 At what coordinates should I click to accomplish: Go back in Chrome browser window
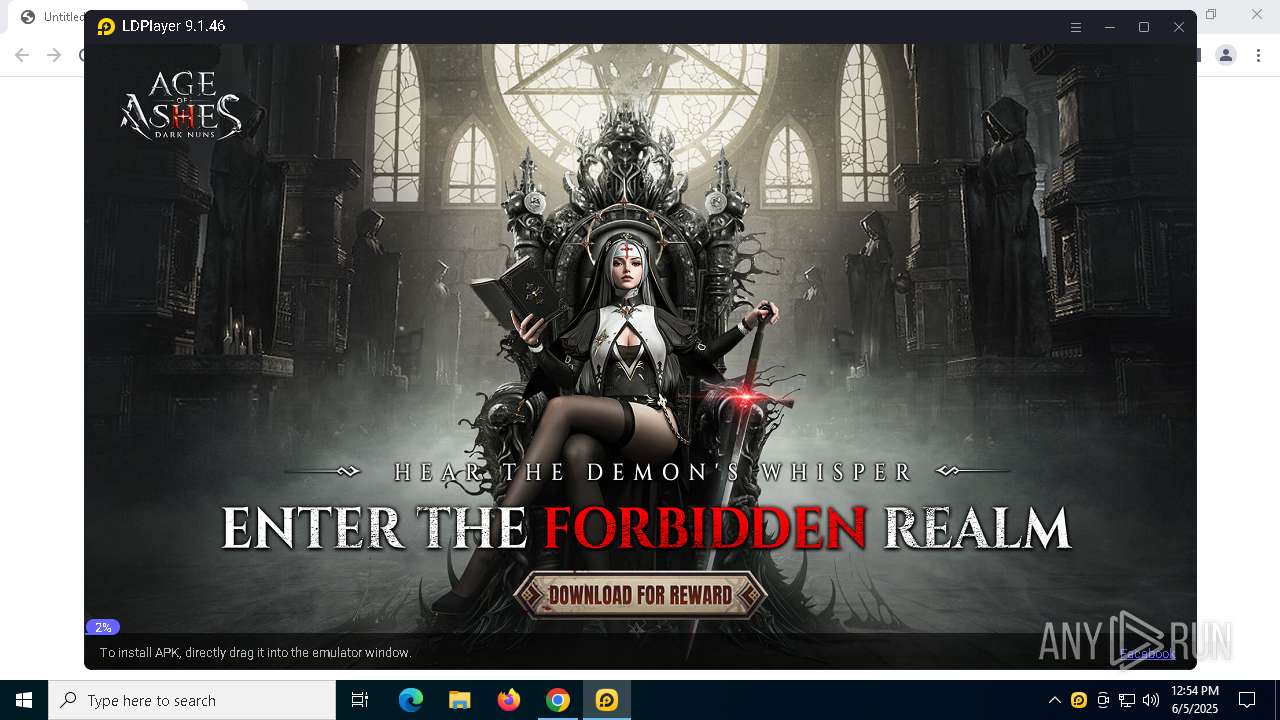click(x=22, y=55)
